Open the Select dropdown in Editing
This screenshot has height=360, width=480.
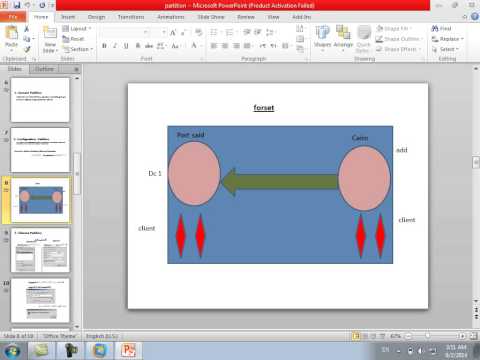pyautogui.click(x=445, y=49)
